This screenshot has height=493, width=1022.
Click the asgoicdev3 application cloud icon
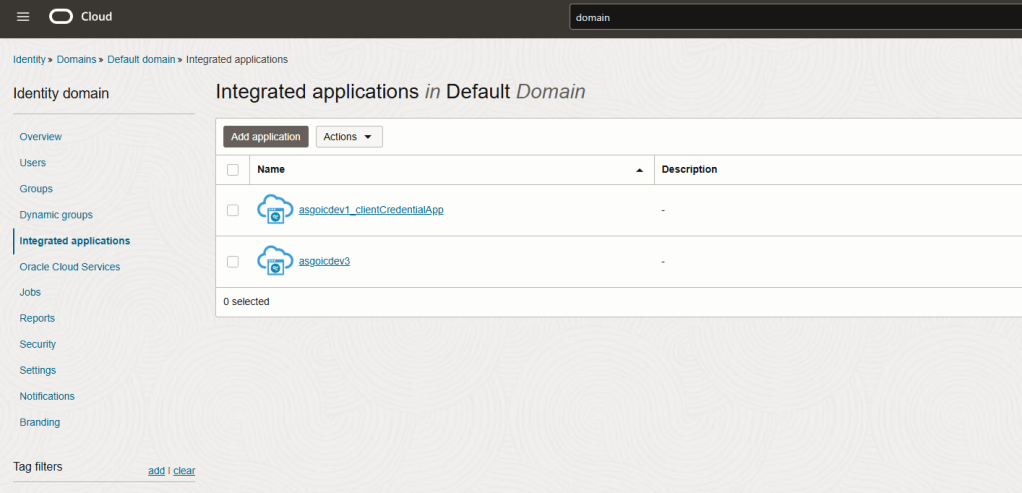point(274,260)
